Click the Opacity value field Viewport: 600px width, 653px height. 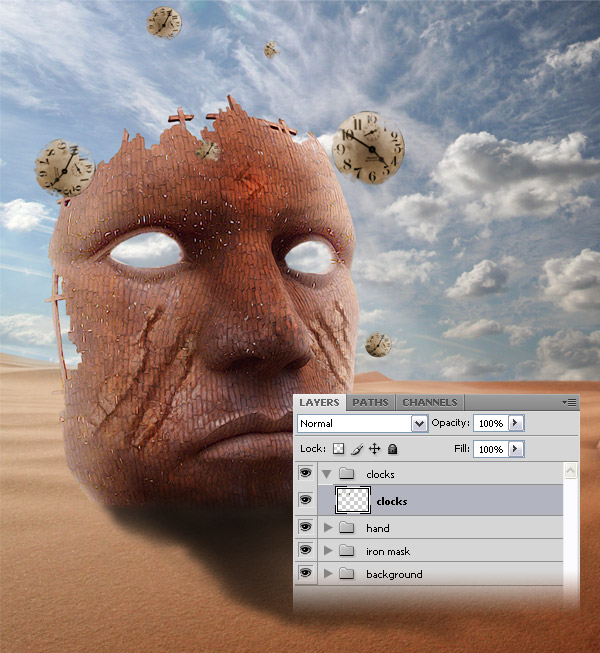(x=490, y=424)
